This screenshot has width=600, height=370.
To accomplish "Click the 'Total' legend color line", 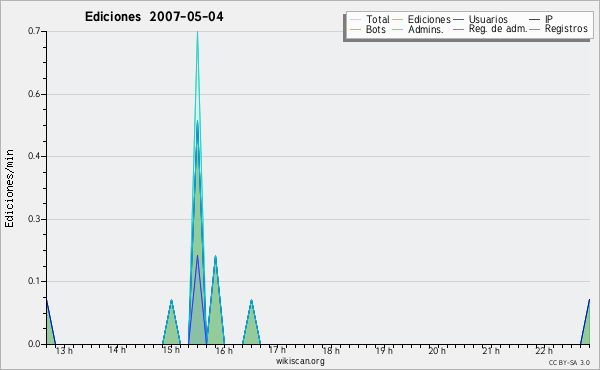I will pyautogui.click(x=355, y=20).
